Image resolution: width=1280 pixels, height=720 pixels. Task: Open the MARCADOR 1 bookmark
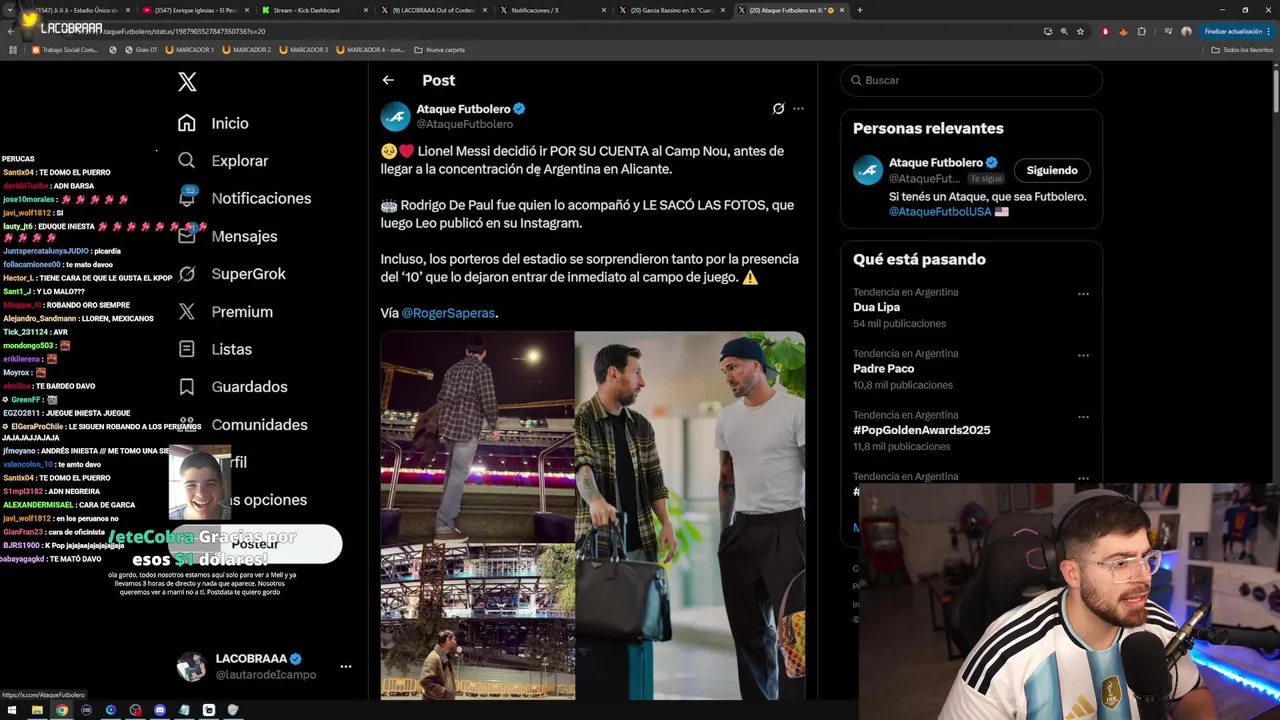pos(189,50)
